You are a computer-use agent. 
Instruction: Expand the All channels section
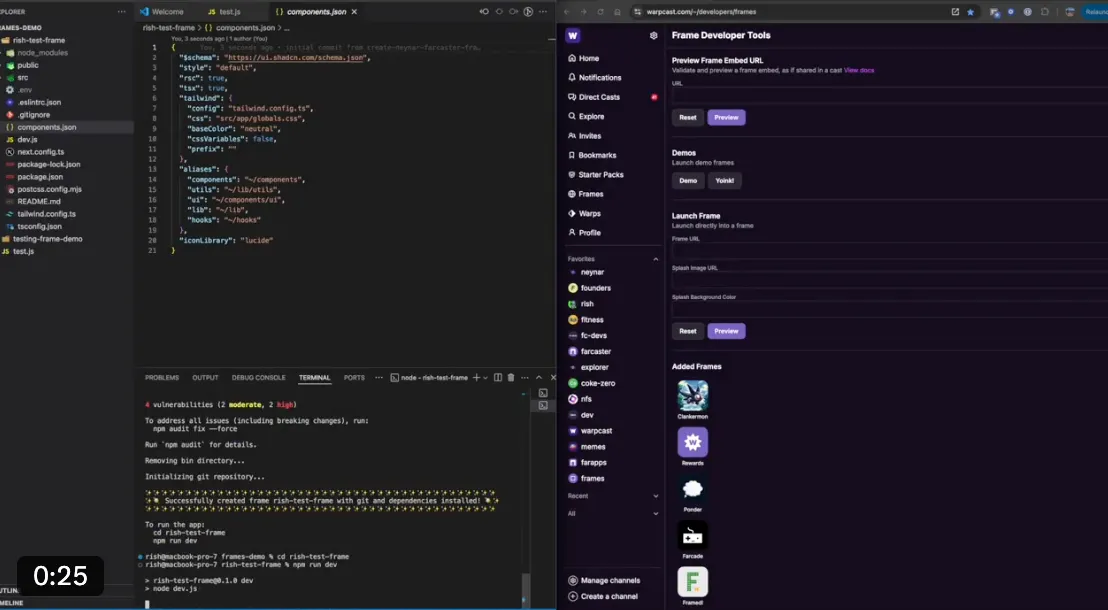656,514
